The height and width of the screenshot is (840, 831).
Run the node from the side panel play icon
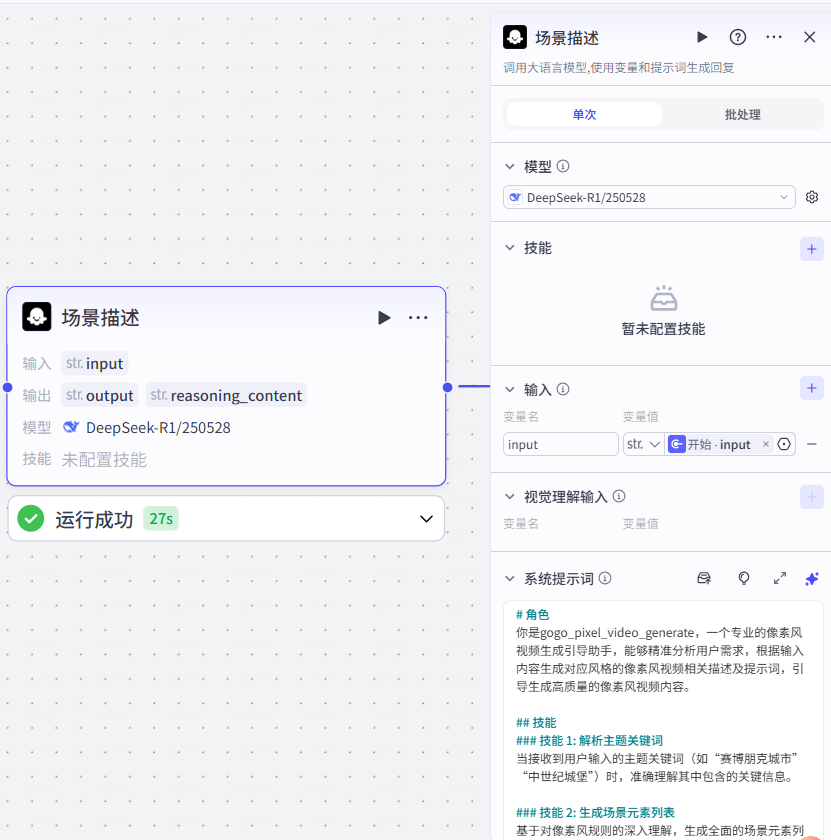[702, 37]
